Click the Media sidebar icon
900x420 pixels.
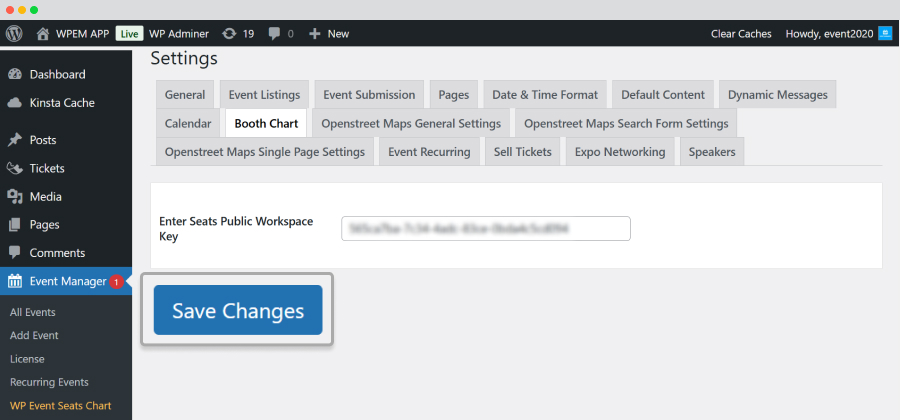click(15, 197)
